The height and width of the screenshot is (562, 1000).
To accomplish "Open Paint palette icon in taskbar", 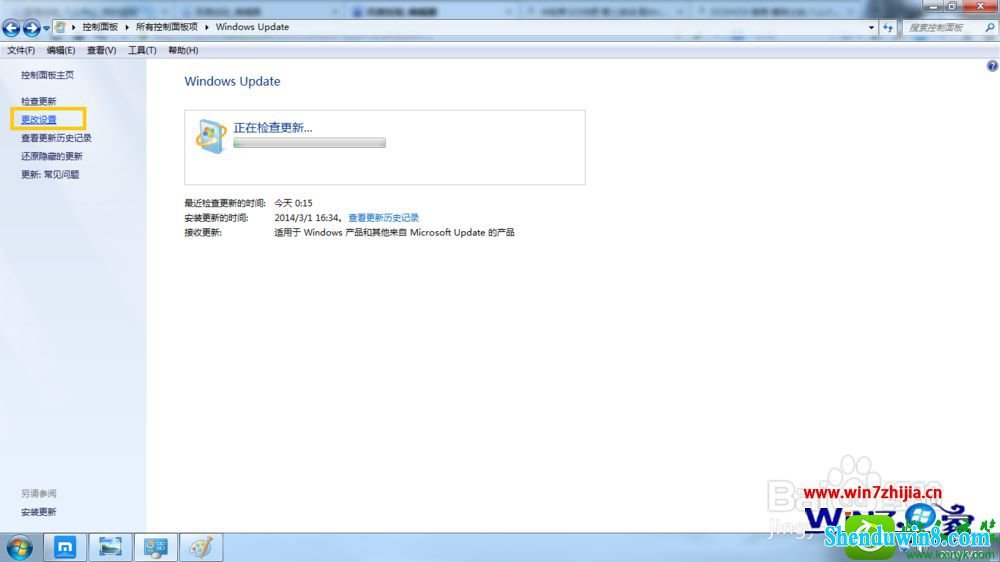I will pyautogui.click(x=202, y=547).
